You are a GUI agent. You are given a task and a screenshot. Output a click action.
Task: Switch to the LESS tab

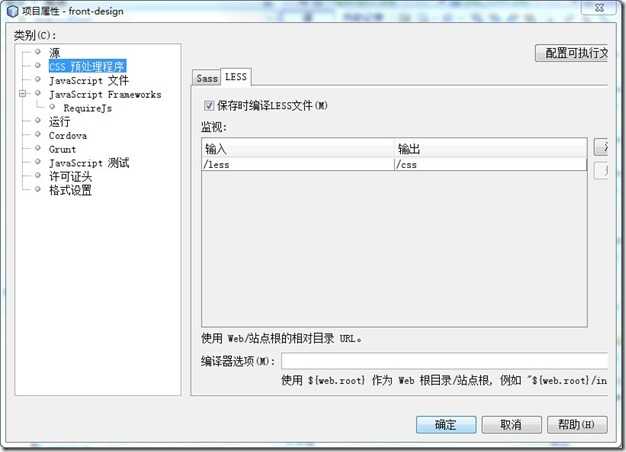tap(236, 77)
